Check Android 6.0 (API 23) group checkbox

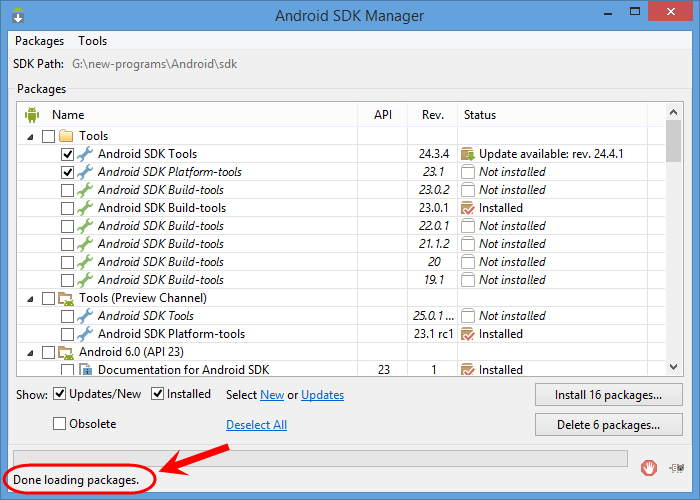[x=48, y=352]
